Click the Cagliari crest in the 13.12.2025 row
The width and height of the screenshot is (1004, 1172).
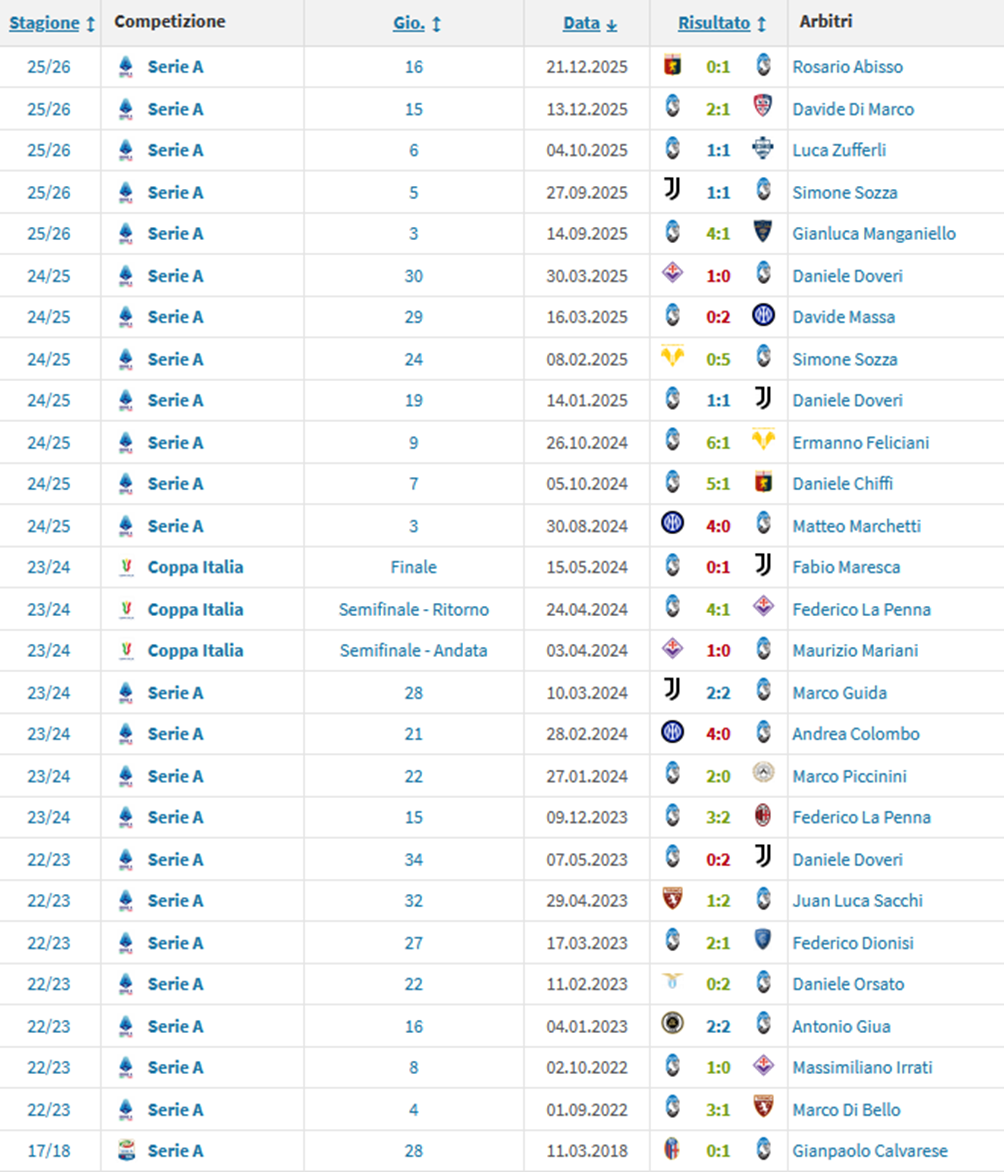click(763, 108)
